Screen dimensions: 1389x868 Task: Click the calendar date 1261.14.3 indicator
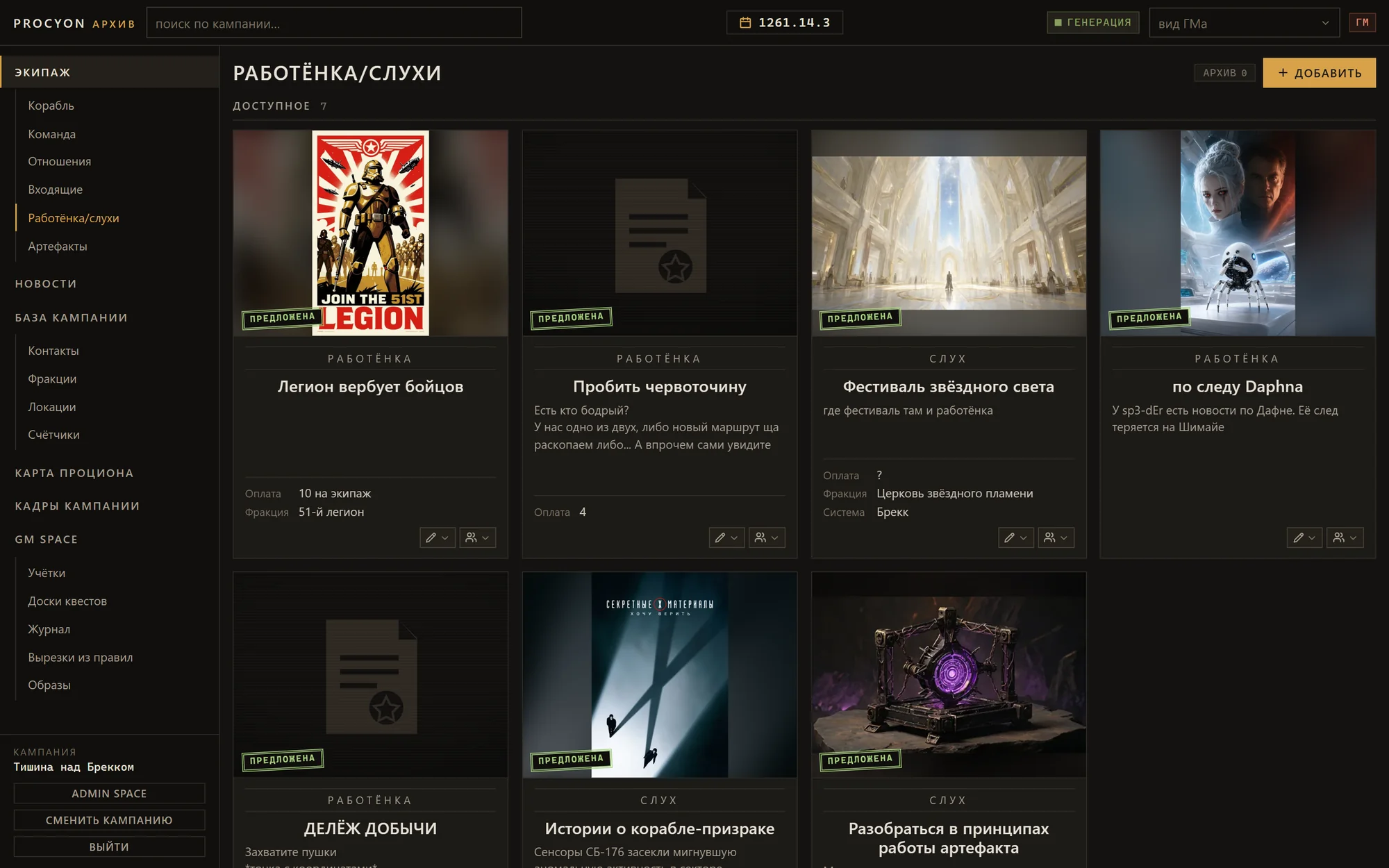785,23
